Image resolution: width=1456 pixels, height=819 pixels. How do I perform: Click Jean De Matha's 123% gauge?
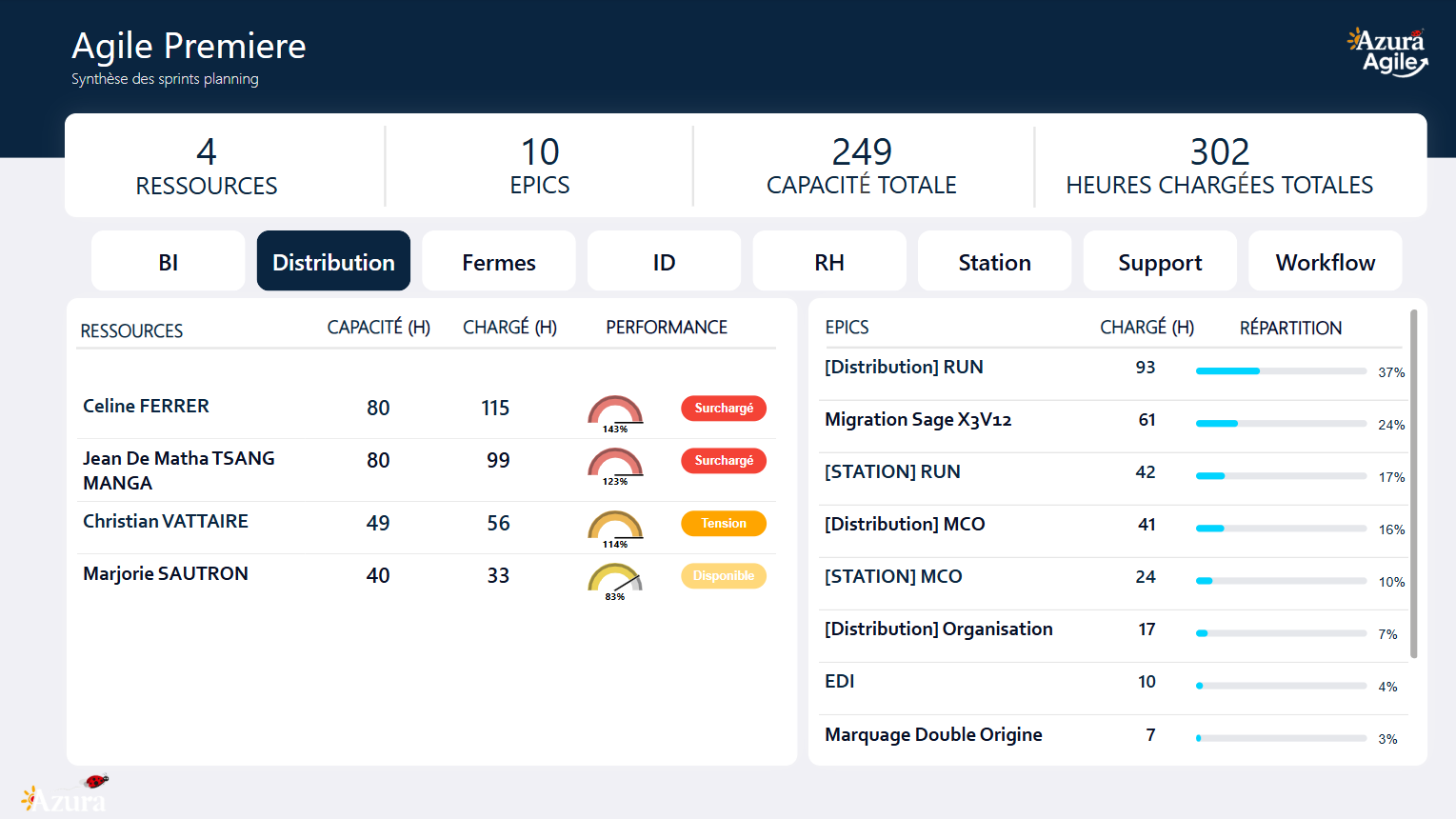click(615, 464)
